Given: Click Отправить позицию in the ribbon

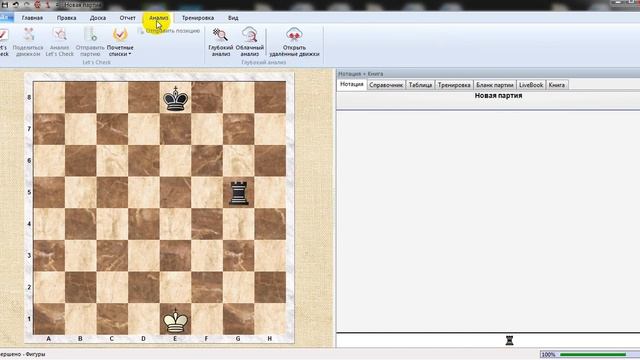Looking at the screenshot, I should tap(169, 31).
